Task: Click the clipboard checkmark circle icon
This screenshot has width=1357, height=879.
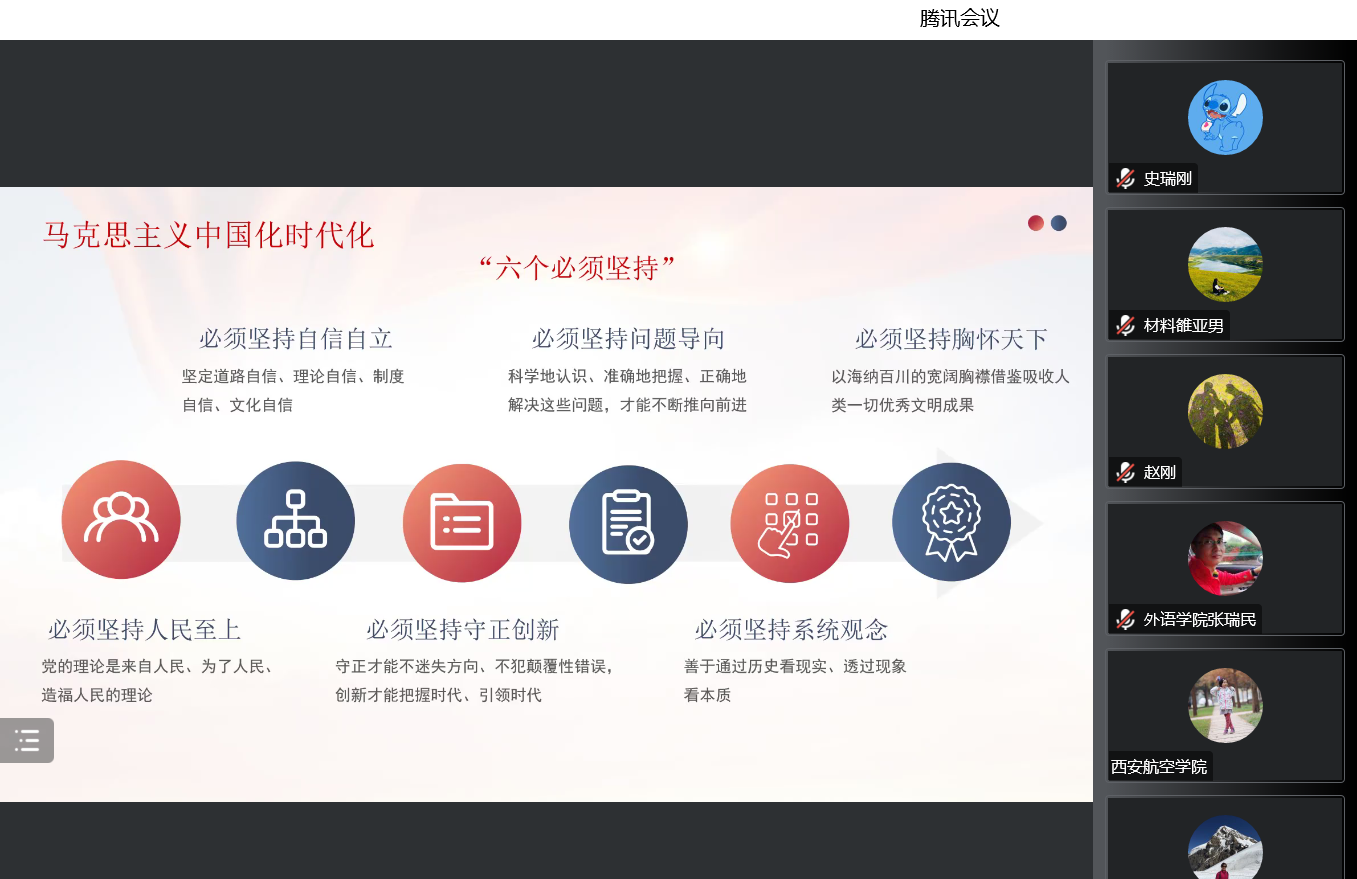Action: pos(628,524)
